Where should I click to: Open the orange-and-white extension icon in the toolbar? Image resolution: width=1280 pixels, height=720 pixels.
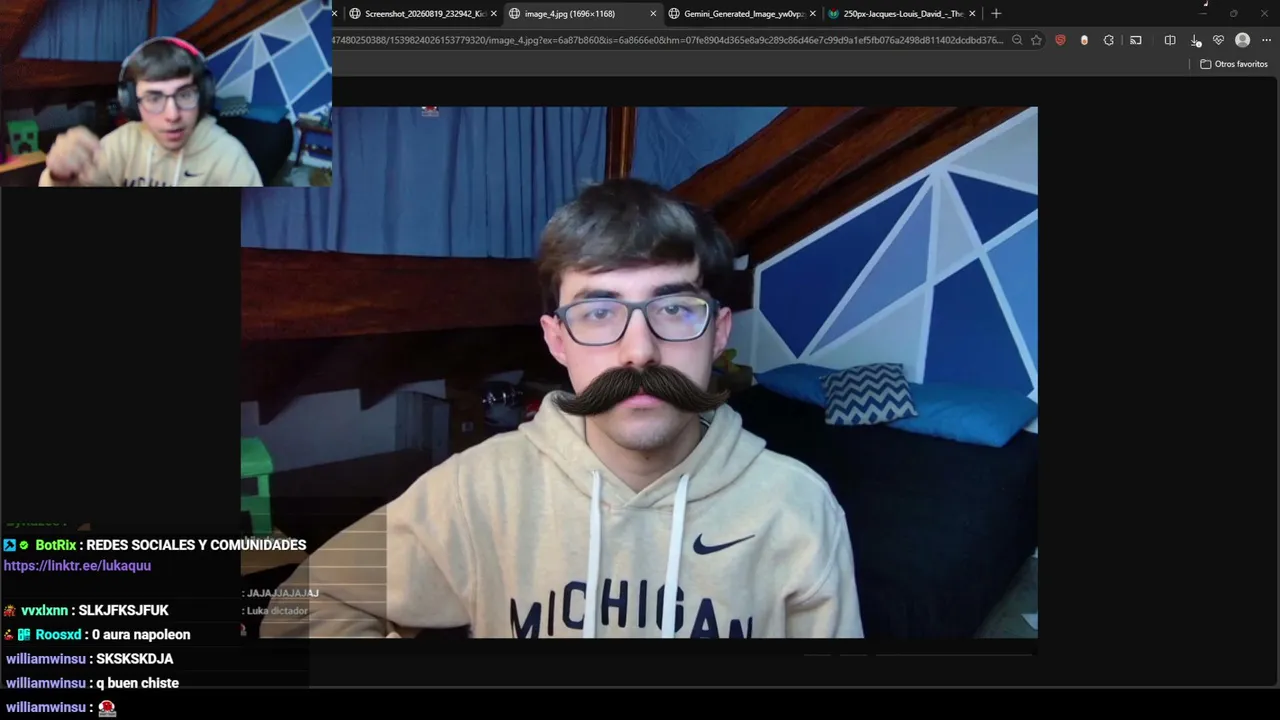tap(1084, 40)
